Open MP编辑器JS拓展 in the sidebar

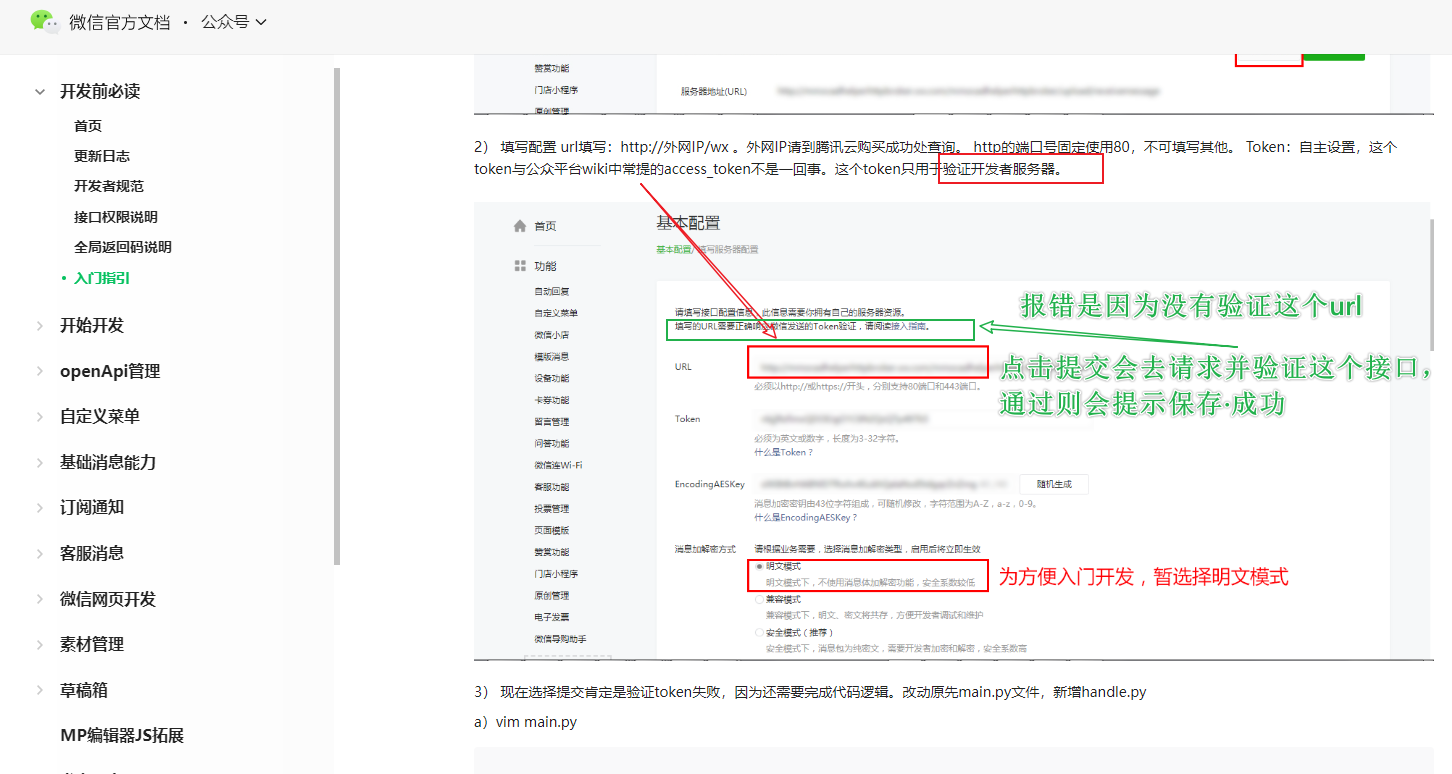(122, 736)
